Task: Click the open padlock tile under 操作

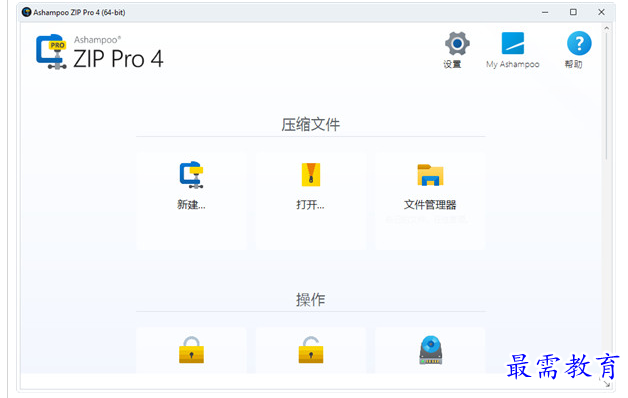Action: (311, 350)
